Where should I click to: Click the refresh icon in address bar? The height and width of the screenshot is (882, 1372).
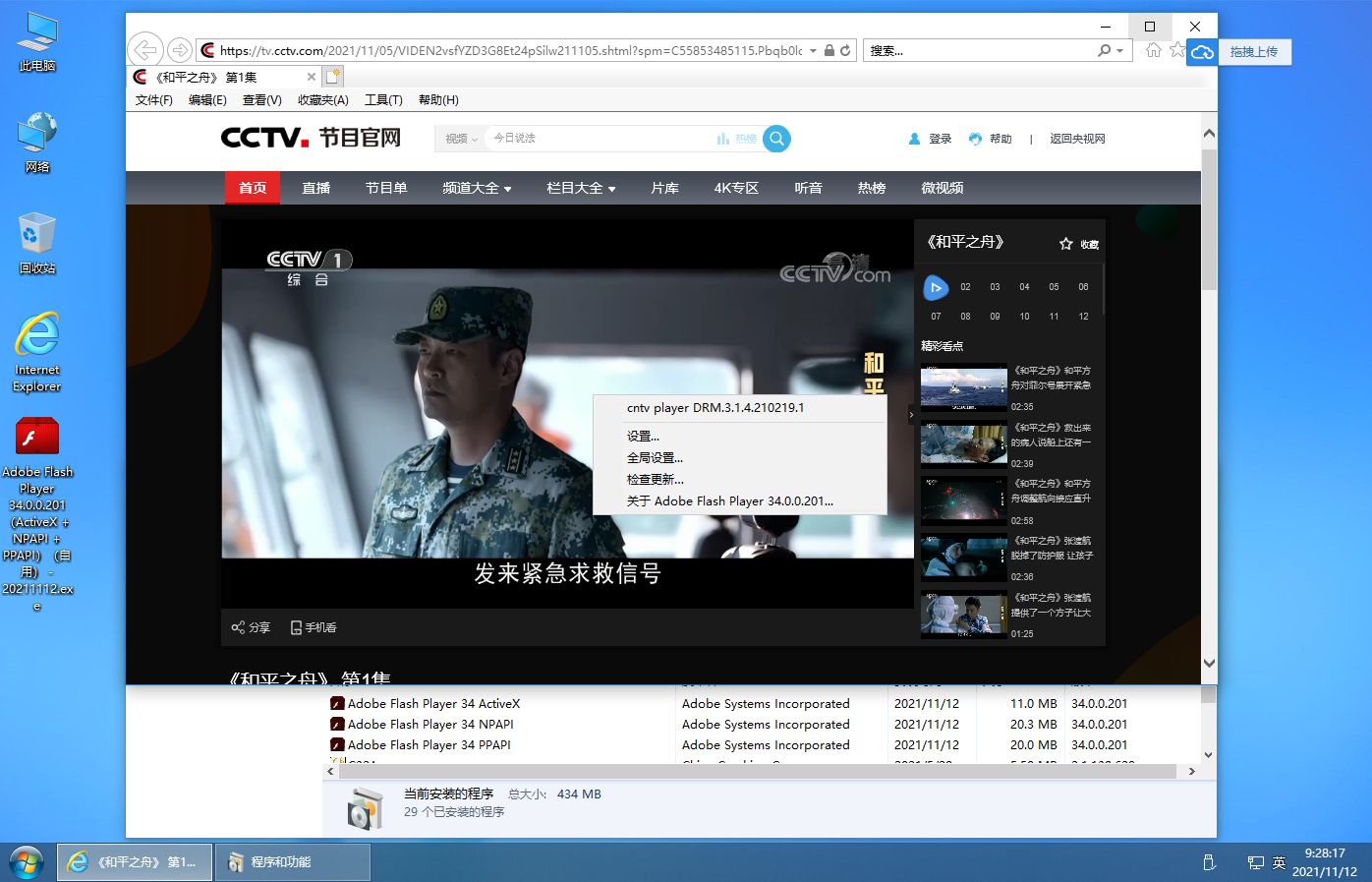[x=845, y=50]
